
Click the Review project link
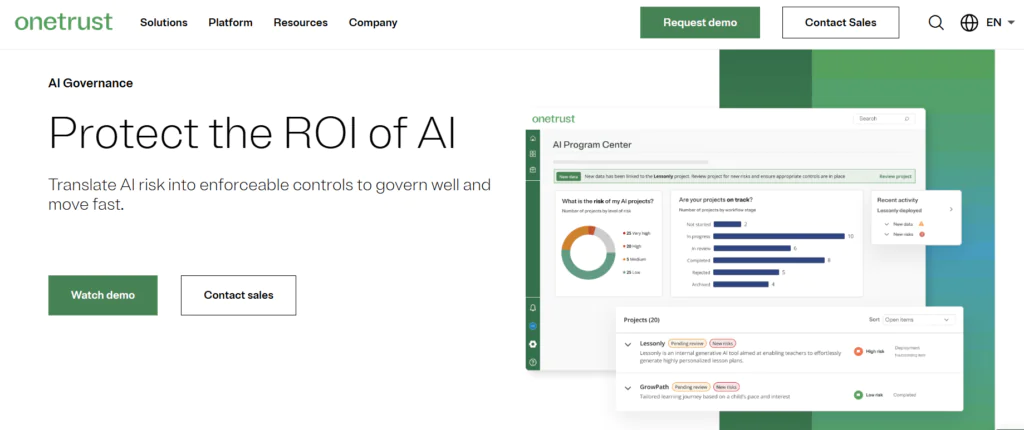(895, 176)
